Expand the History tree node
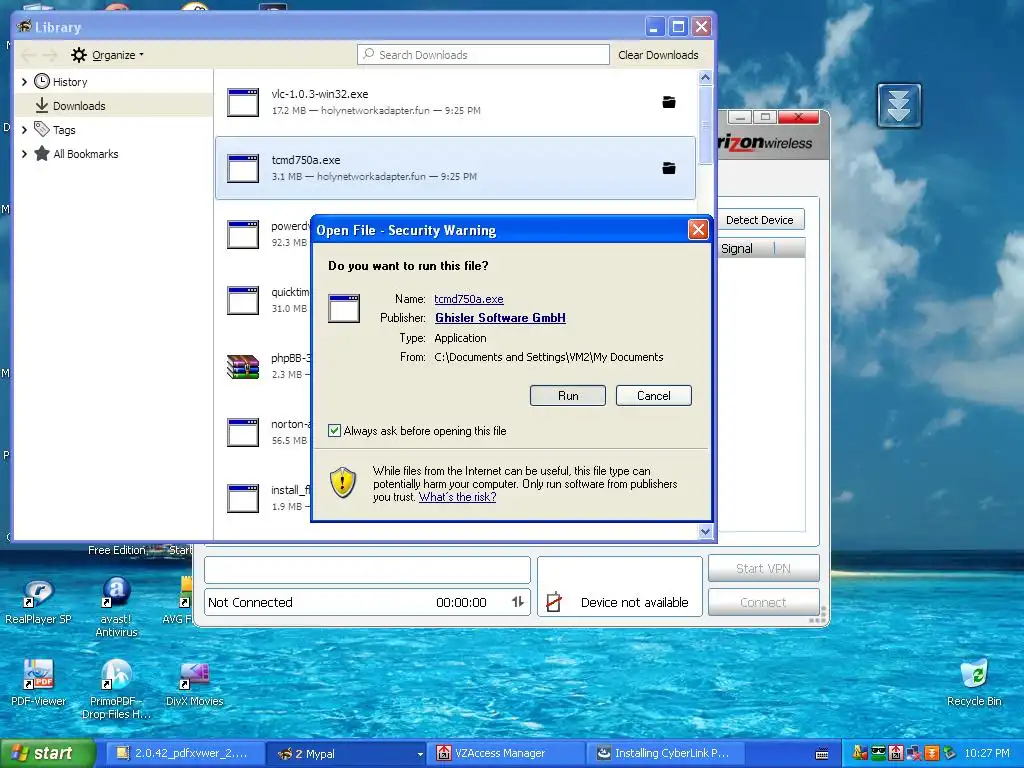 tap(24, 82)
